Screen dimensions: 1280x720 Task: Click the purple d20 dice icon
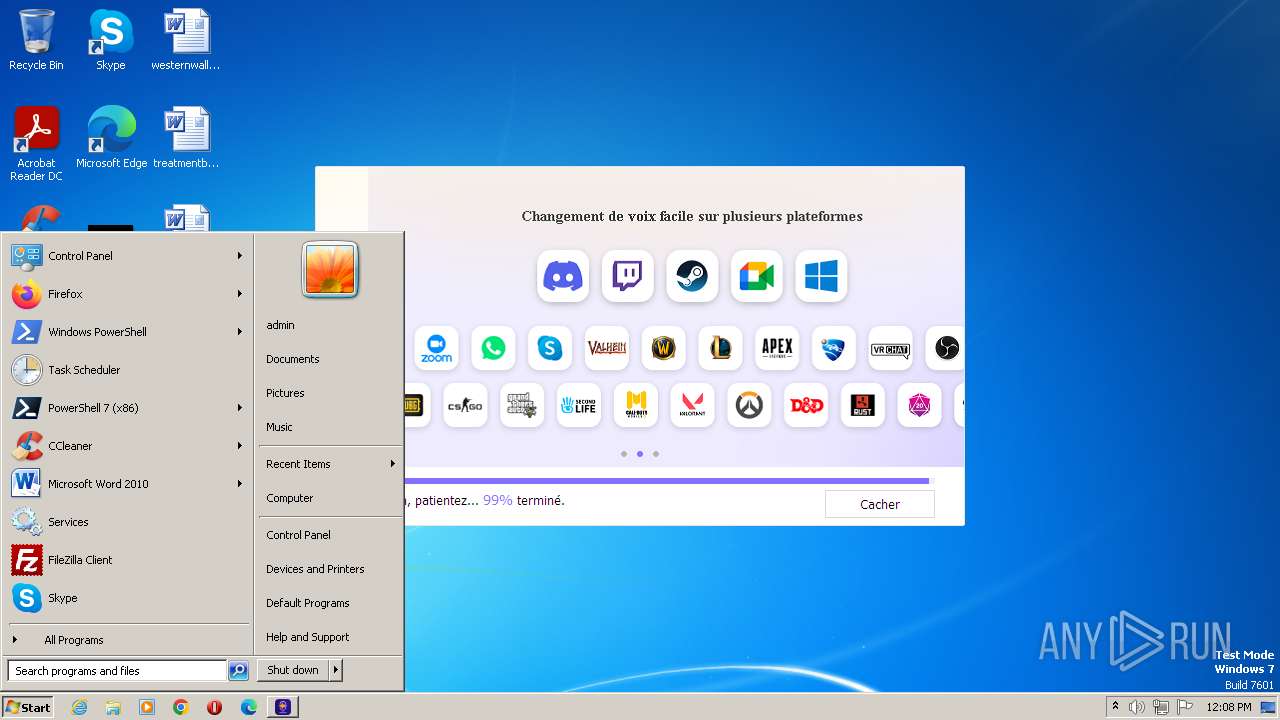919,405
